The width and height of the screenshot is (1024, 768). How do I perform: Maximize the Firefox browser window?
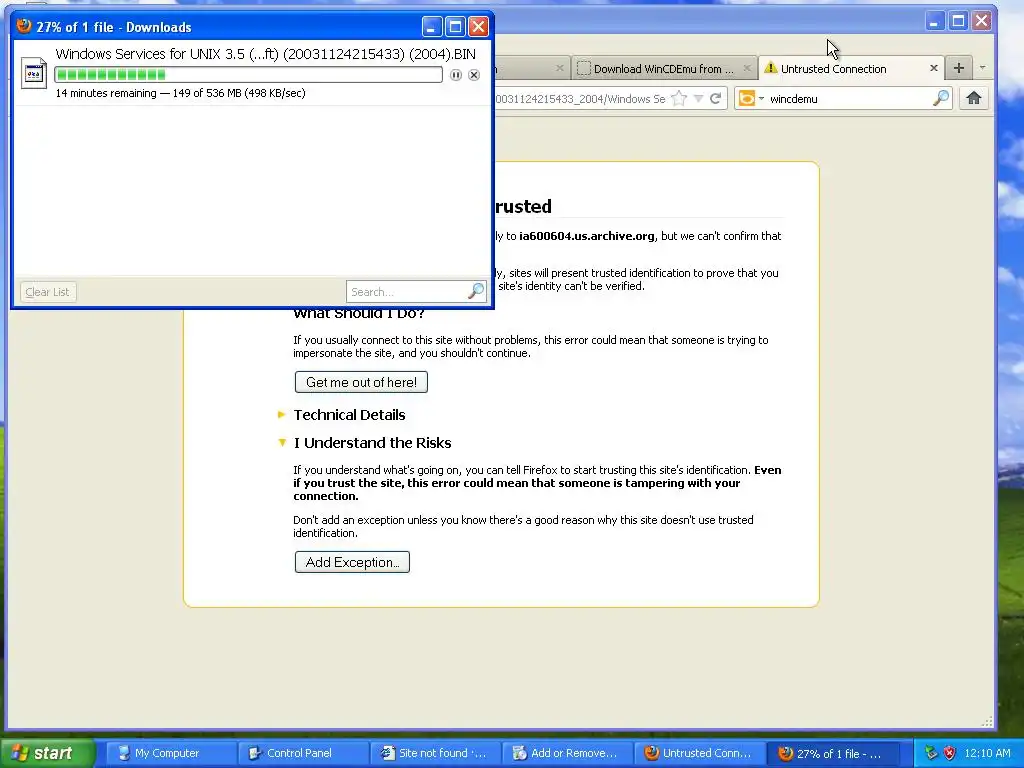[958, 21]
